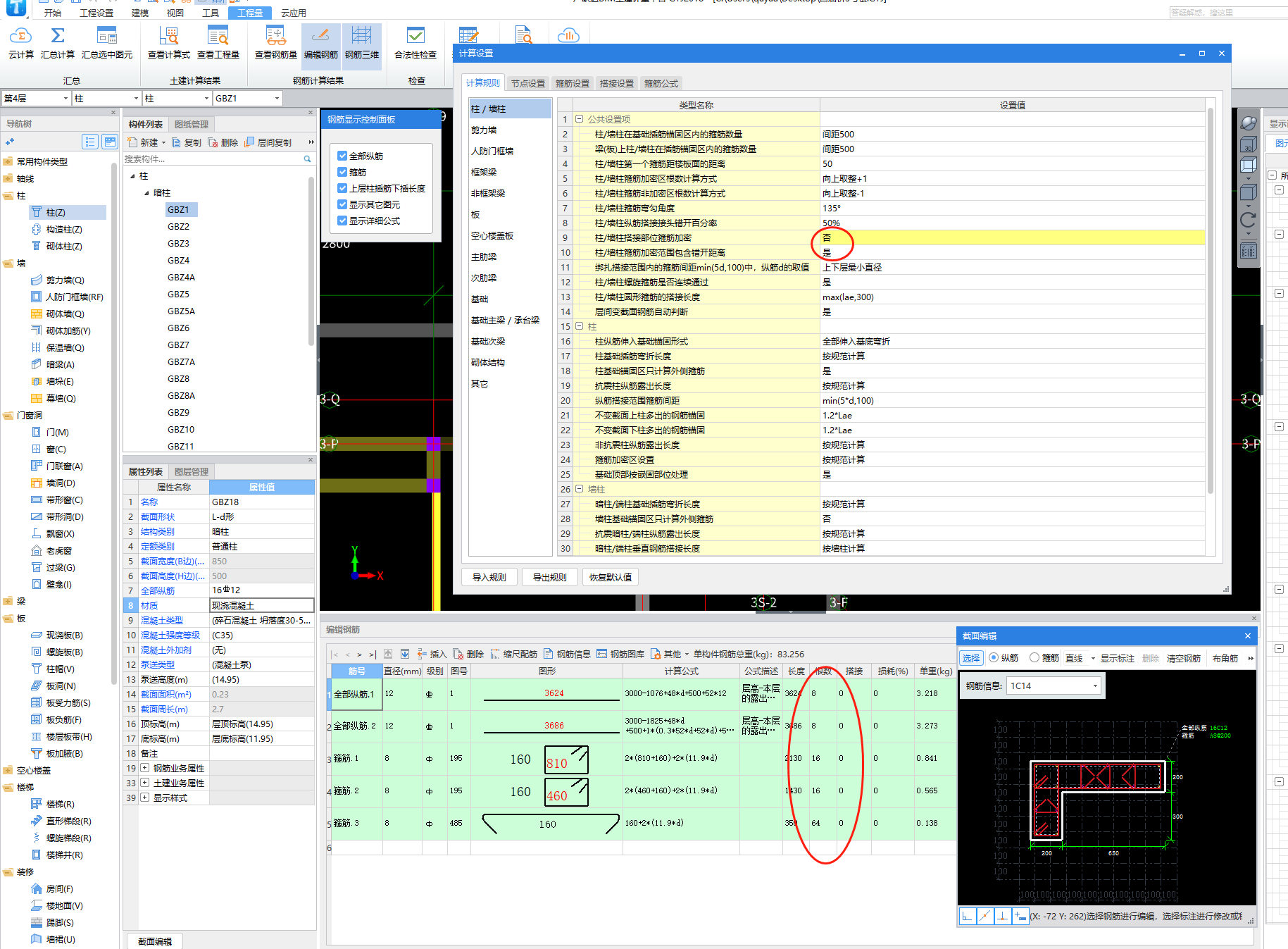Open the 云应用 ribbon menu
The height and width of the screenshot is (949, 1288).
[x=294, y=13]
